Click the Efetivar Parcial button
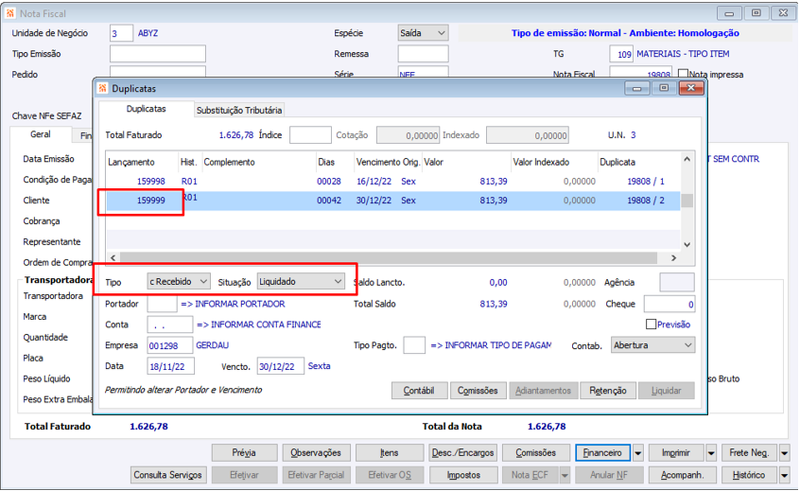Viewport: 800px width, 491px height. [x=316, y=475]
